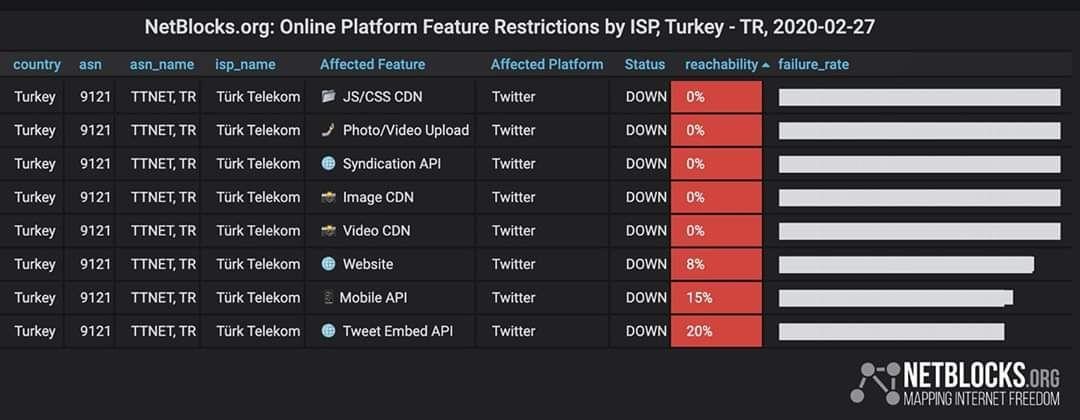Click the Tweet Embed API failure rate bar

891,331
